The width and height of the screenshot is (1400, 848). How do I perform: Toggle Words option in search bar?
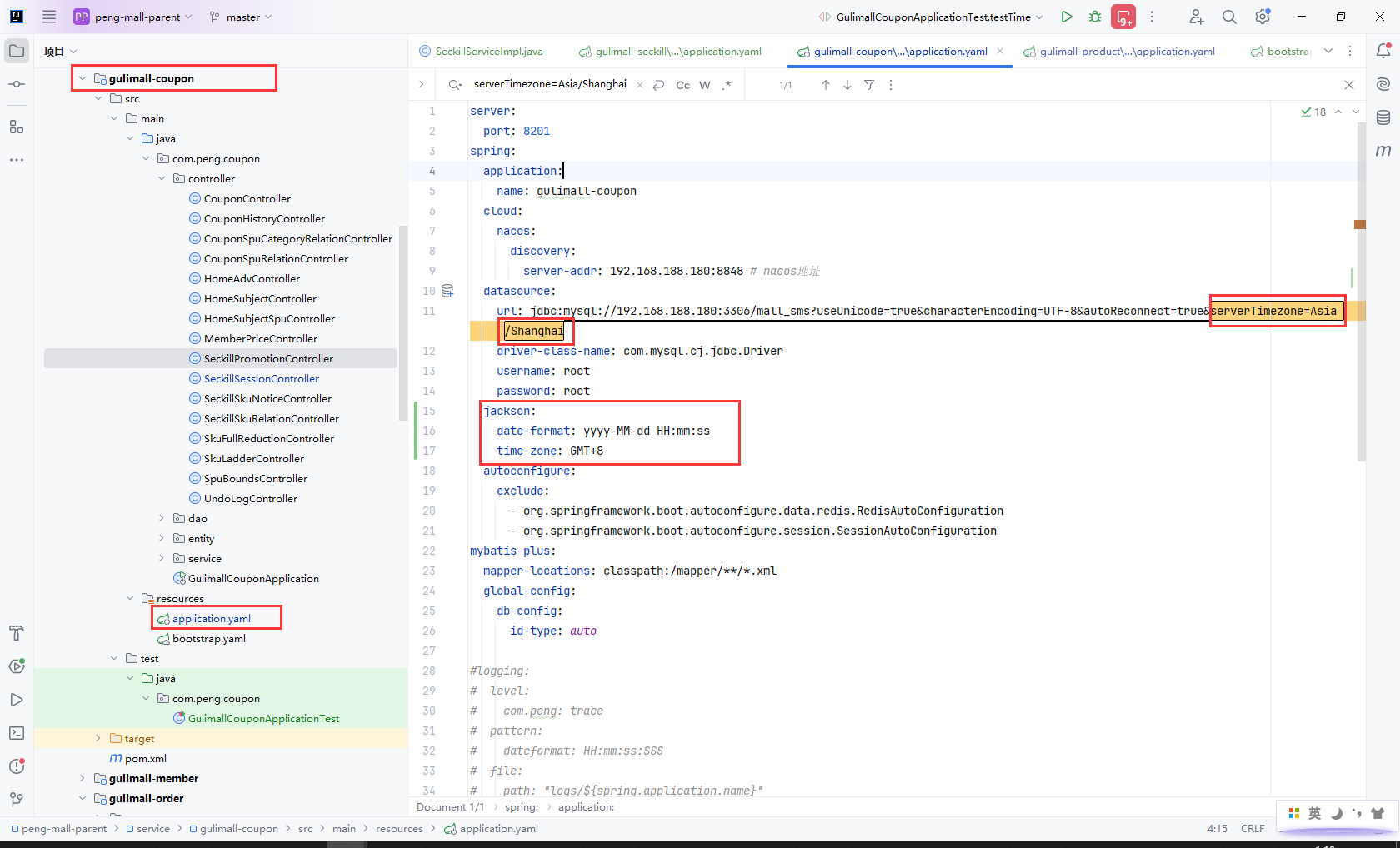(x=705, y=85)
